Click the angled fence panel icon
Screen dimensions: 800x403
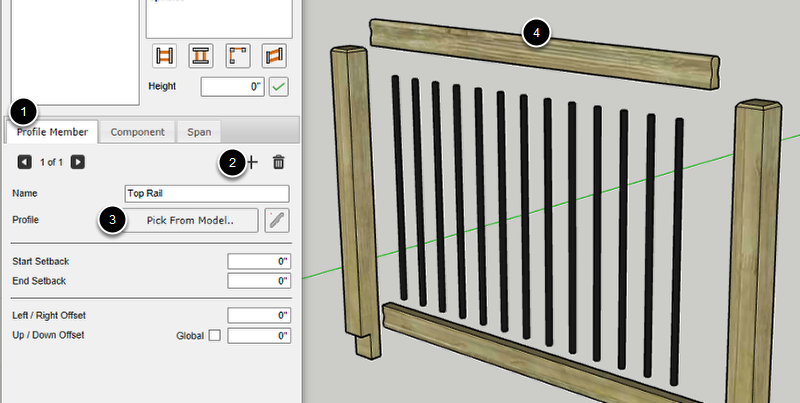click(x=274, y=55)
